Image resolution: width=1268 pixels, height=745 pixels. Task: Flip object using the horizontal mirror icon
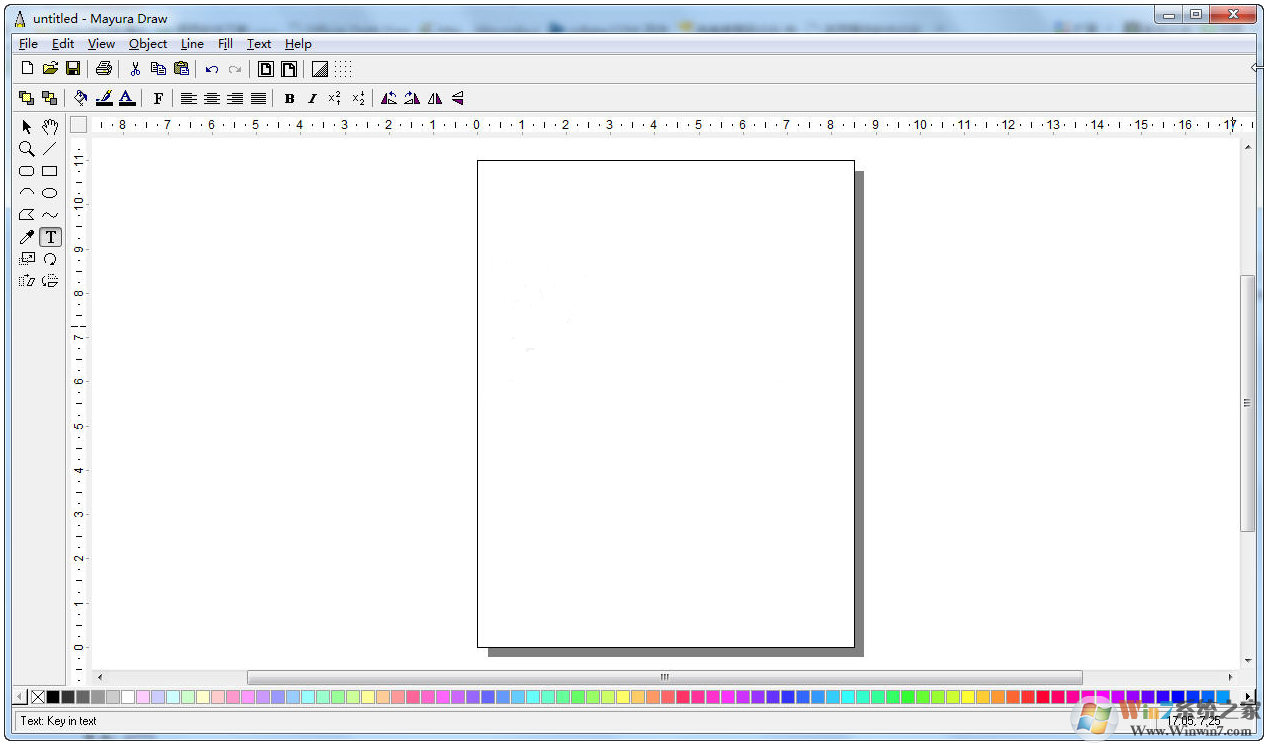point(435,98)
